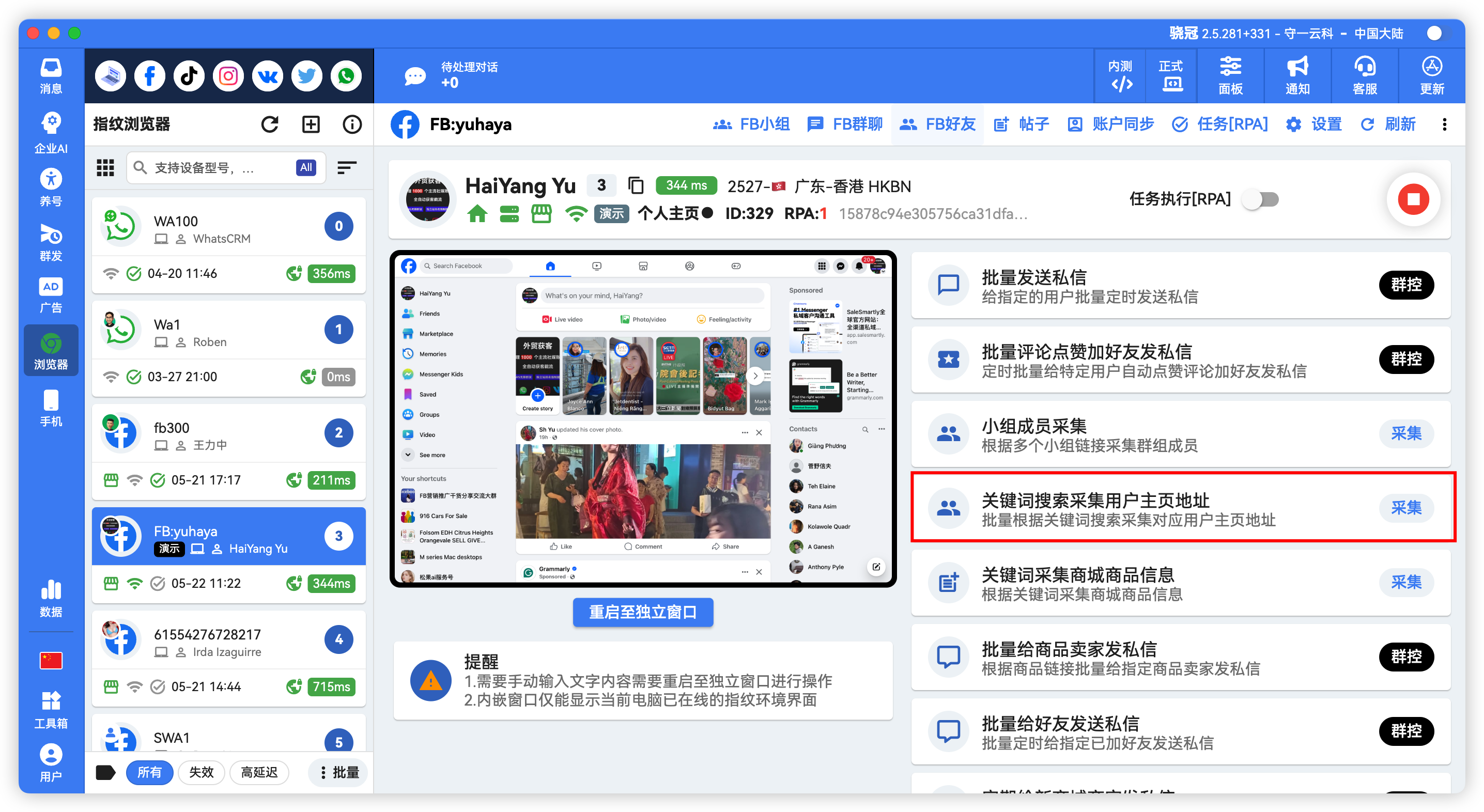Viewport: 1484px width, 812px height.
Task: Select the TikTok platform filter icon
Action: (189, 75)
